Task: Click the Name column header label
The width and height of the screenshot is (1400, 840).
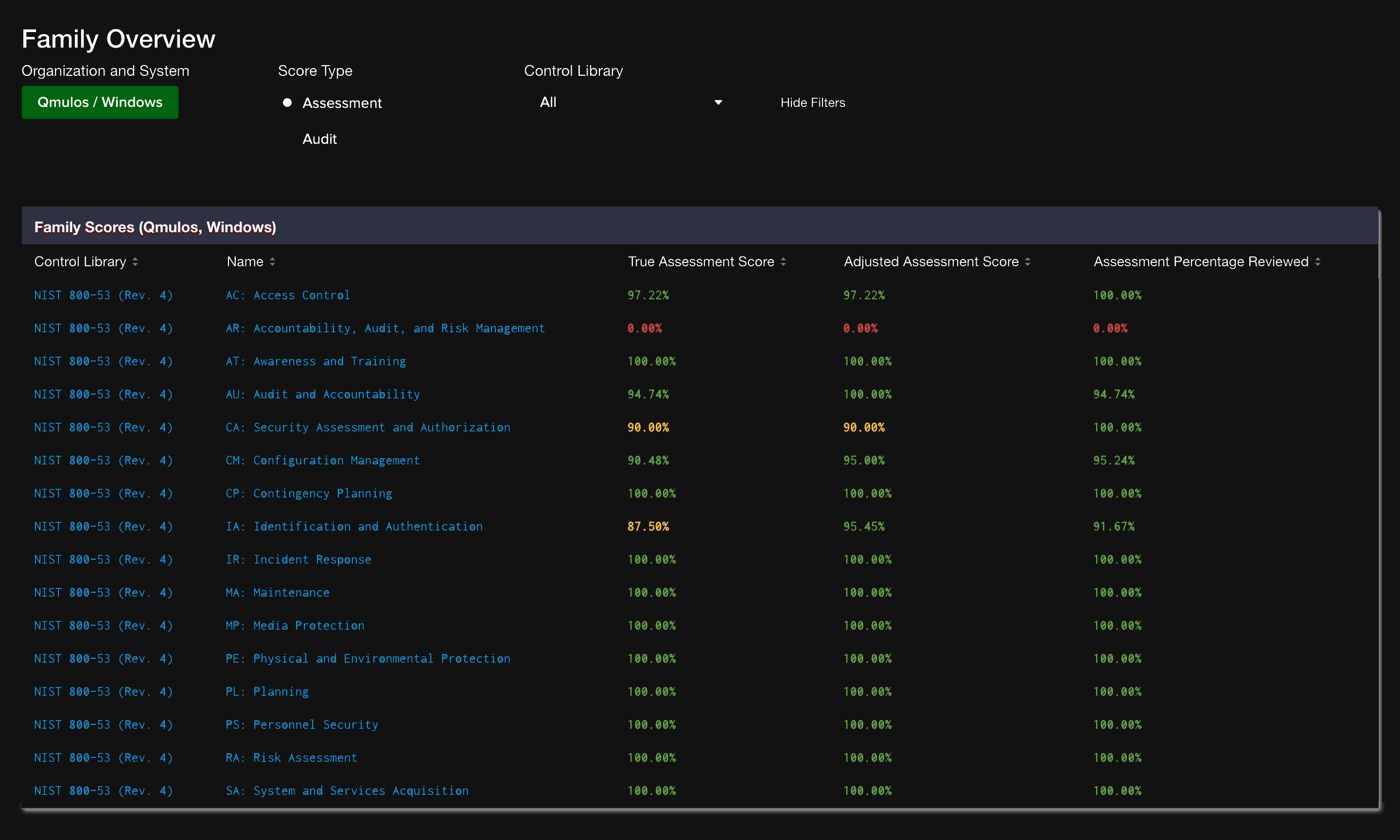Action: coord(245,261)
